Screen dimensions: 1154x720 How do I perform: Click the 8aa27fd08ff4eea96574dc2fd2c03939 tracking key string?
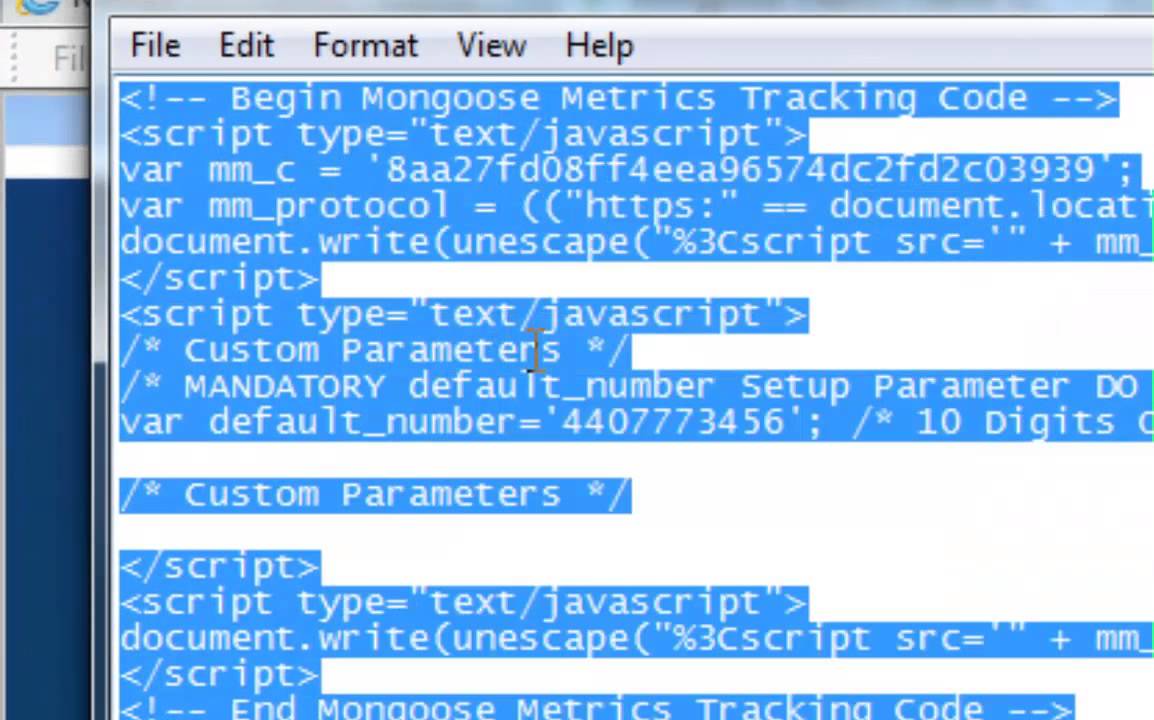[x=740, y=170]
